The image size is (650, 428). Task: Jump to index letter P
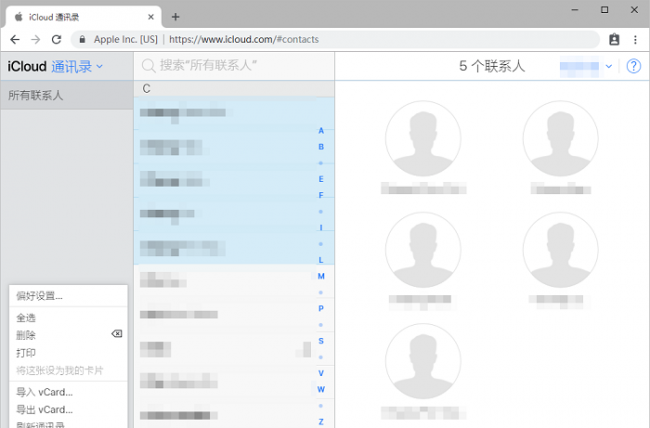tap(321, 309)
